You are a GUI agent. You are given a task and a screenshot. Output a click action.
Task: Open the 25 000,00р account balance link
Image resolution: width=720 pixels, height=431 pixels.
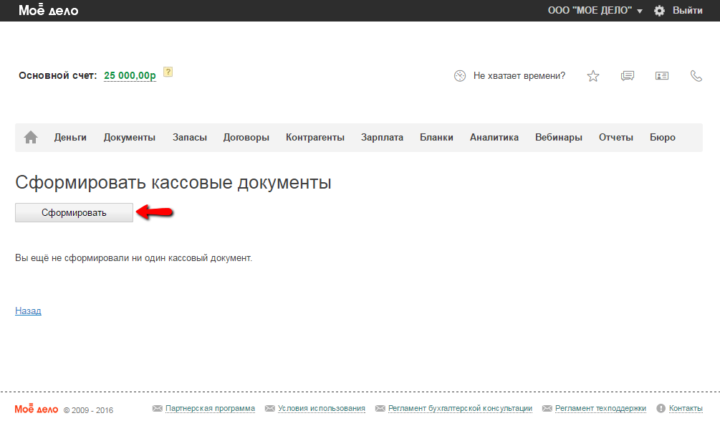tap(130, 75)
